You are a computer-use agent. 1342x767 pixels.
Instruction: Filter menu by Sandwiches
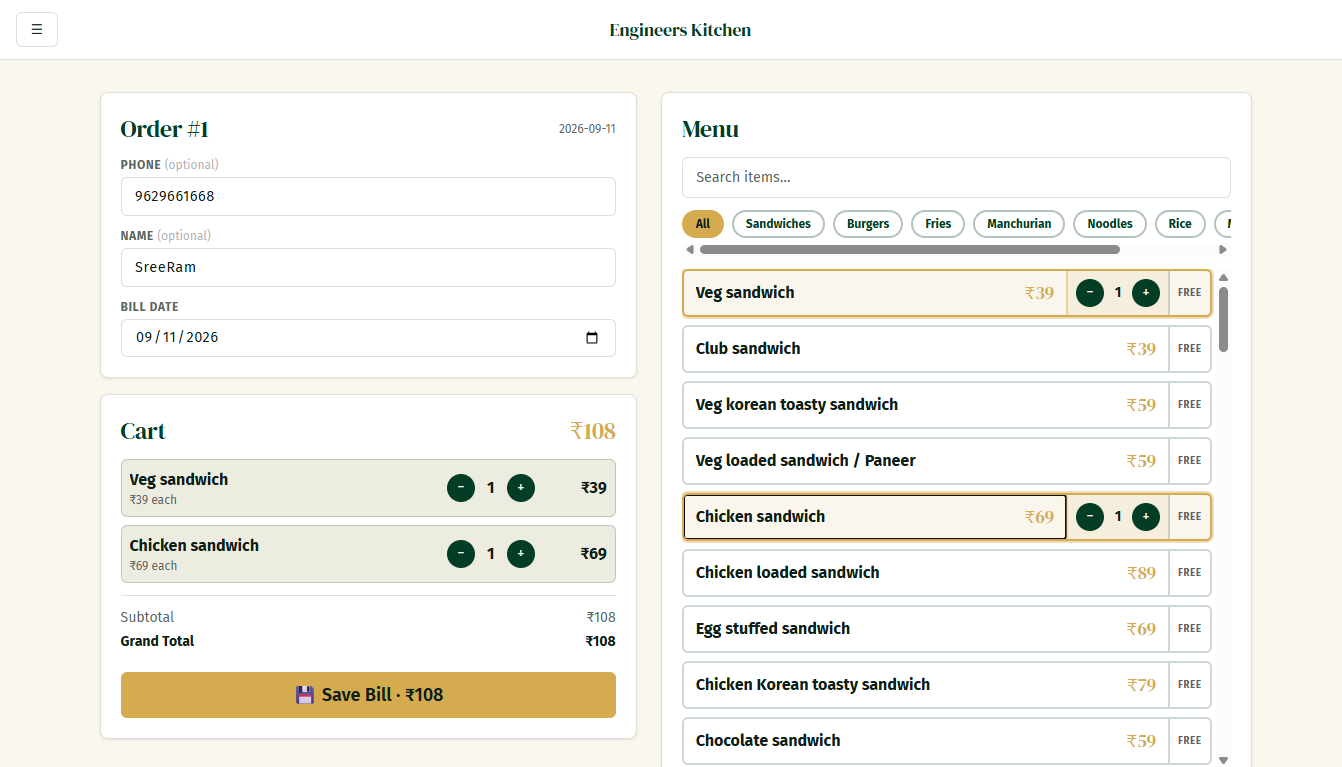coord(778,224)
